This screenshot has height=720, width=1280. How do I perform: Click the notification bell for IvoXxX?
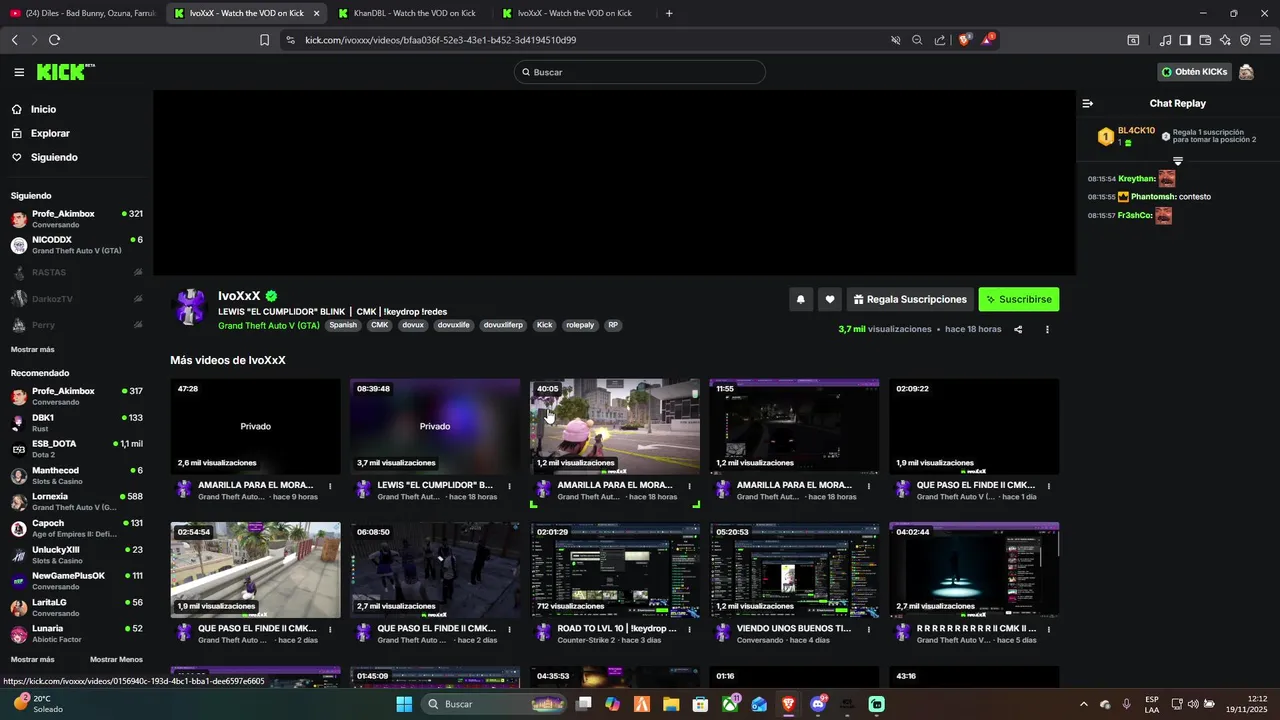coord(800,299)
